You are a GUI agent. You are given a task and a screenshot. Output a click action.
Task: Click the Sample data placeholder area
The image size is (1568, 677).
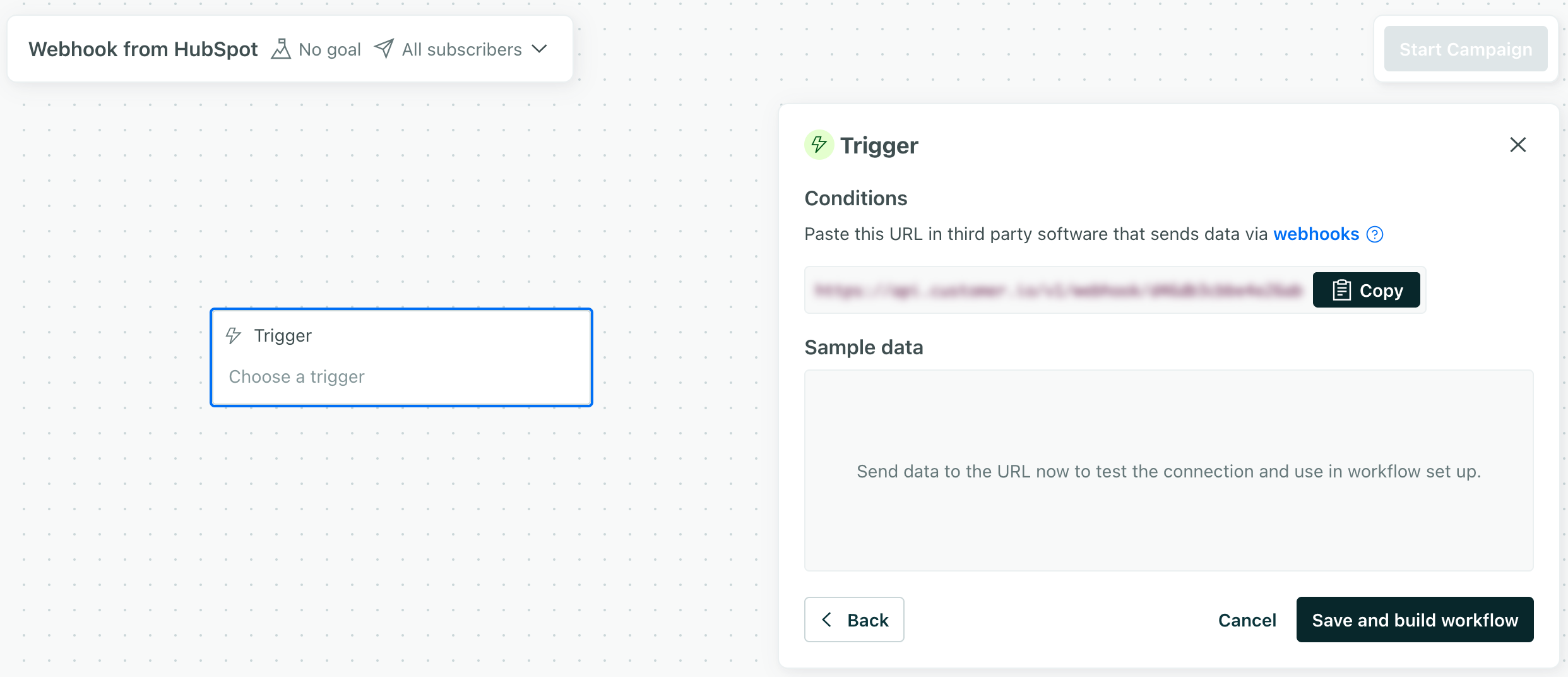click(1168, 470)
